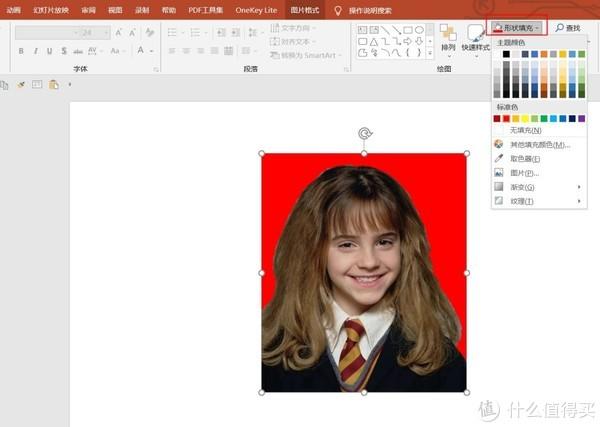Open Paragraph group dialog launcher
Image resolution: width=600 pixels, height=427 pixels.
[x=346, y=69]
